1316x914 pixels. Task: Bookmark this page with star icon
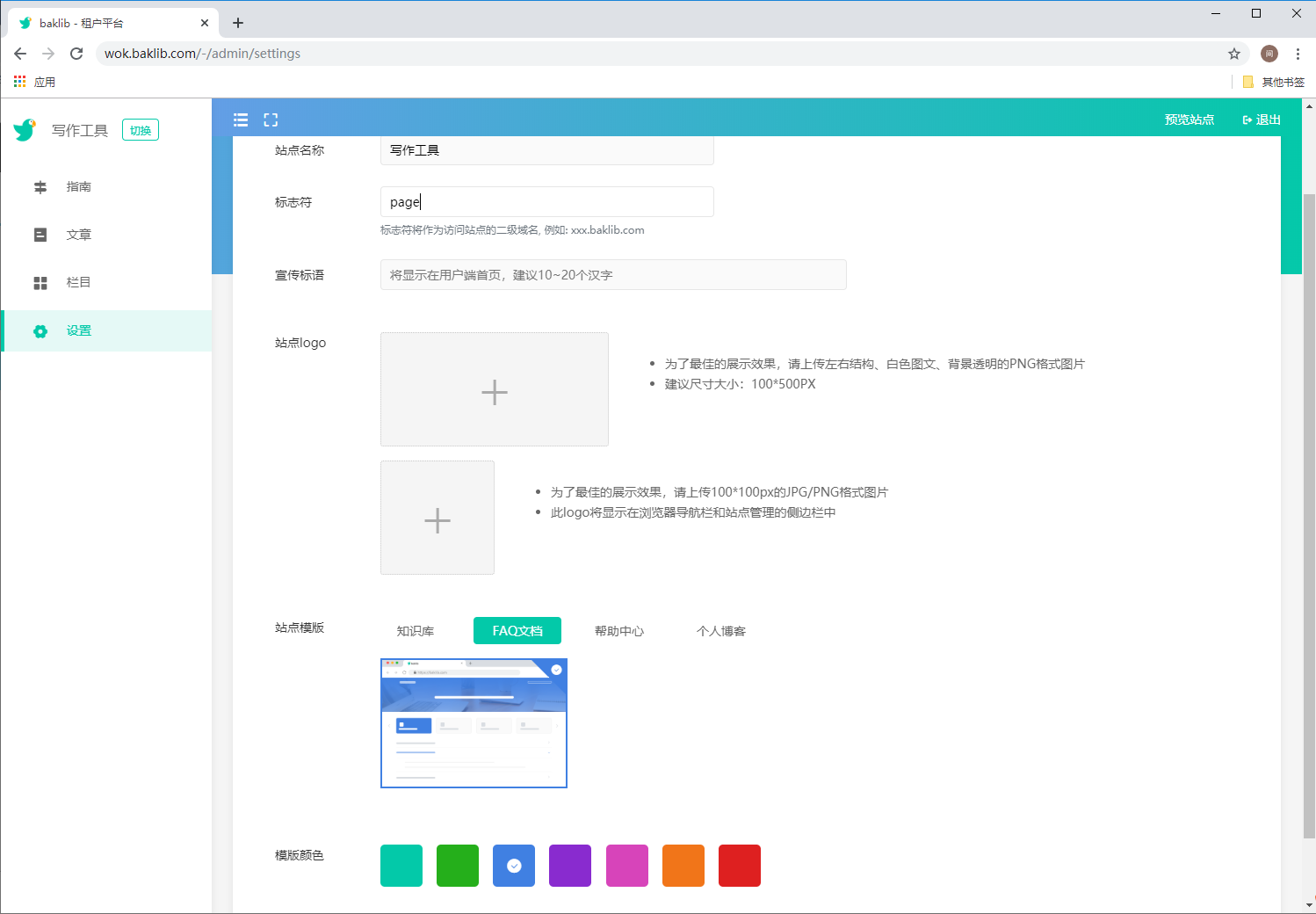tap(1234, 54)
